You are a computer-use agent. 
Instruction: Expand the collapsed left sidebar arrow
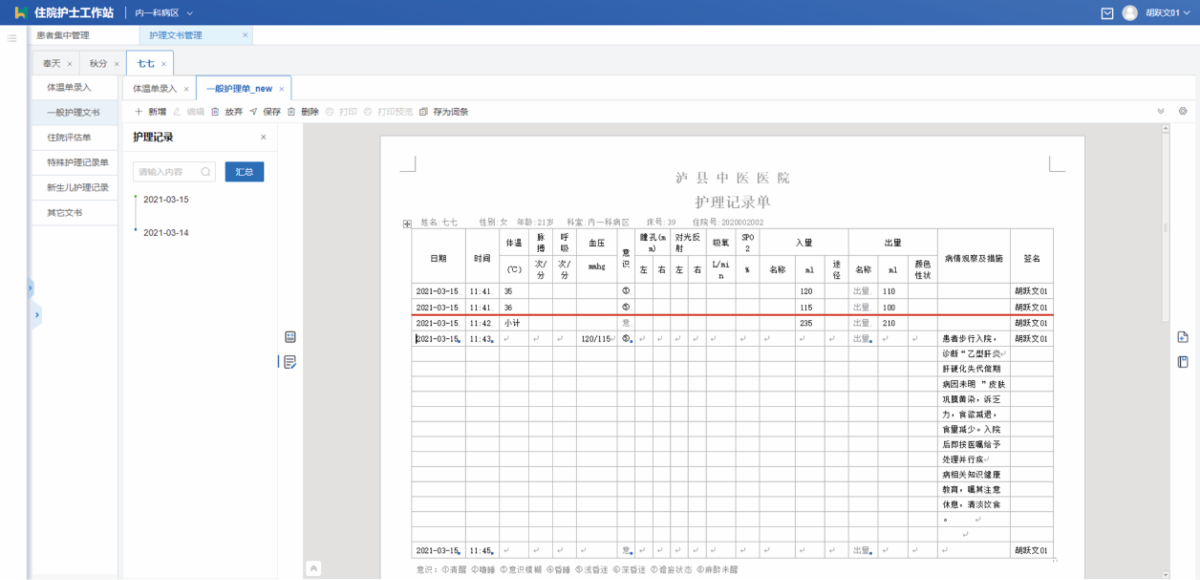[37, 315]
